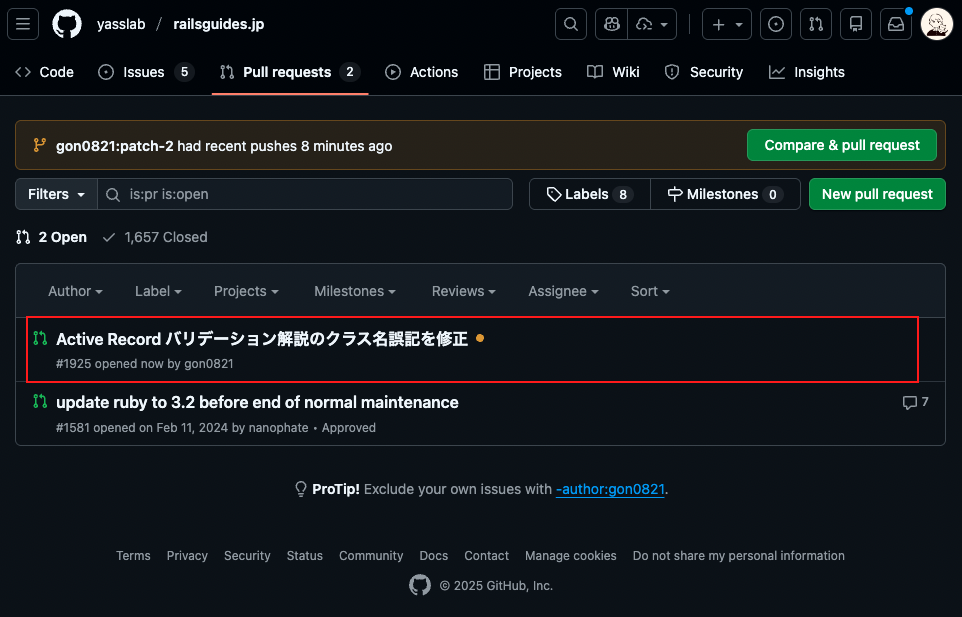
Task: Open the search magnifier in header
Action: tap(571, 24)
